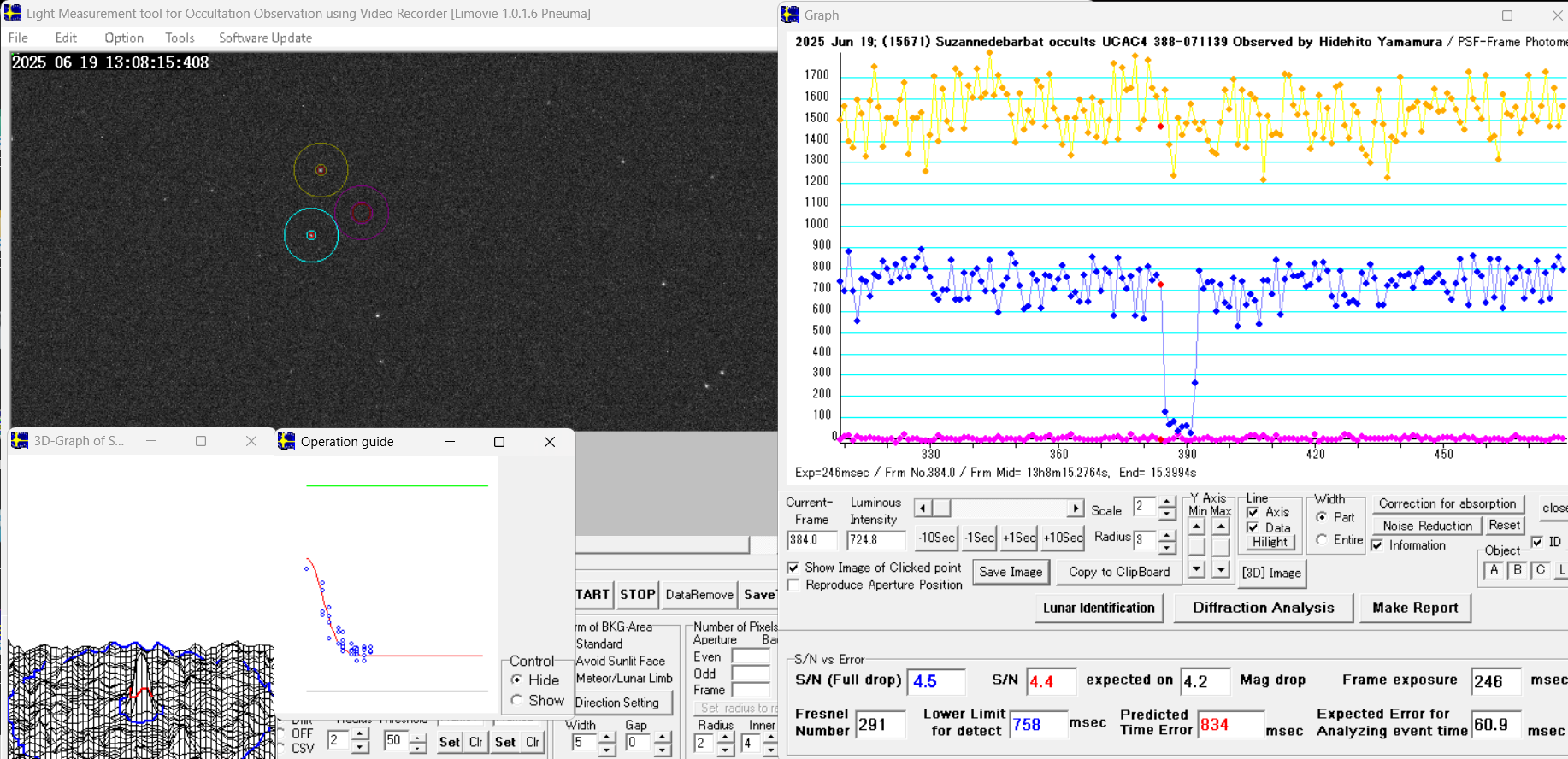The width and height of the screenshot is (1568, 759).
Task: Open the Tools menu
Action: [x=180, y=38]
